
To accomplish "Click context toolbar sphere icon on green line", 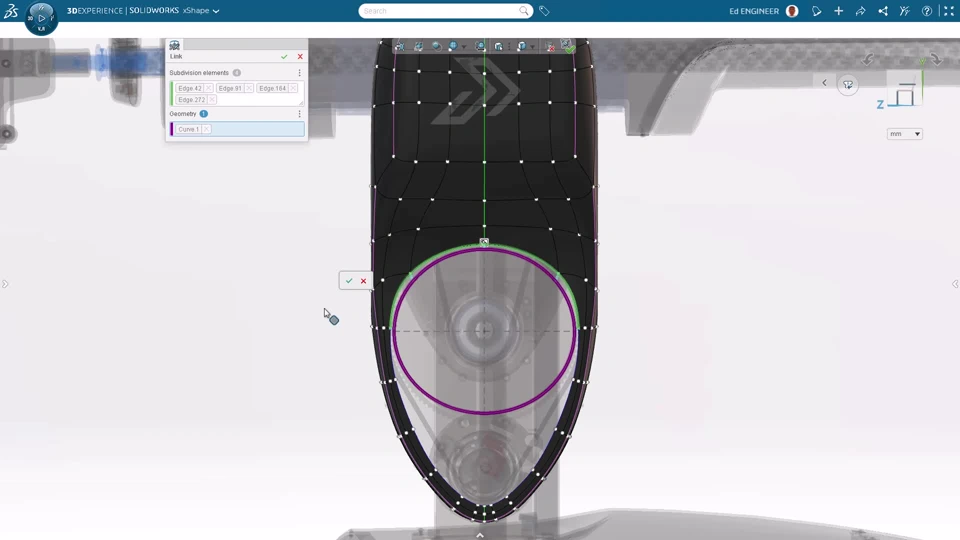I will (x=481, y=47).
